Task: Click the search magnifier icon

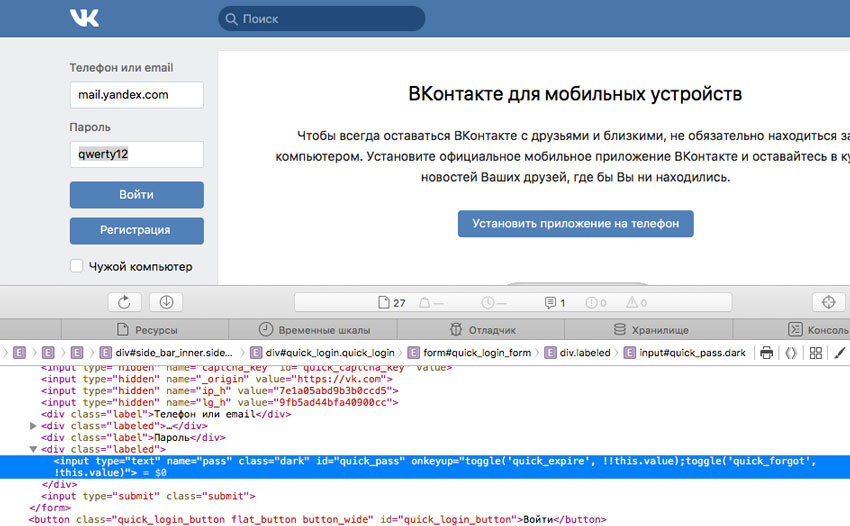Action: pyautogui.click(x=231, y=19)
